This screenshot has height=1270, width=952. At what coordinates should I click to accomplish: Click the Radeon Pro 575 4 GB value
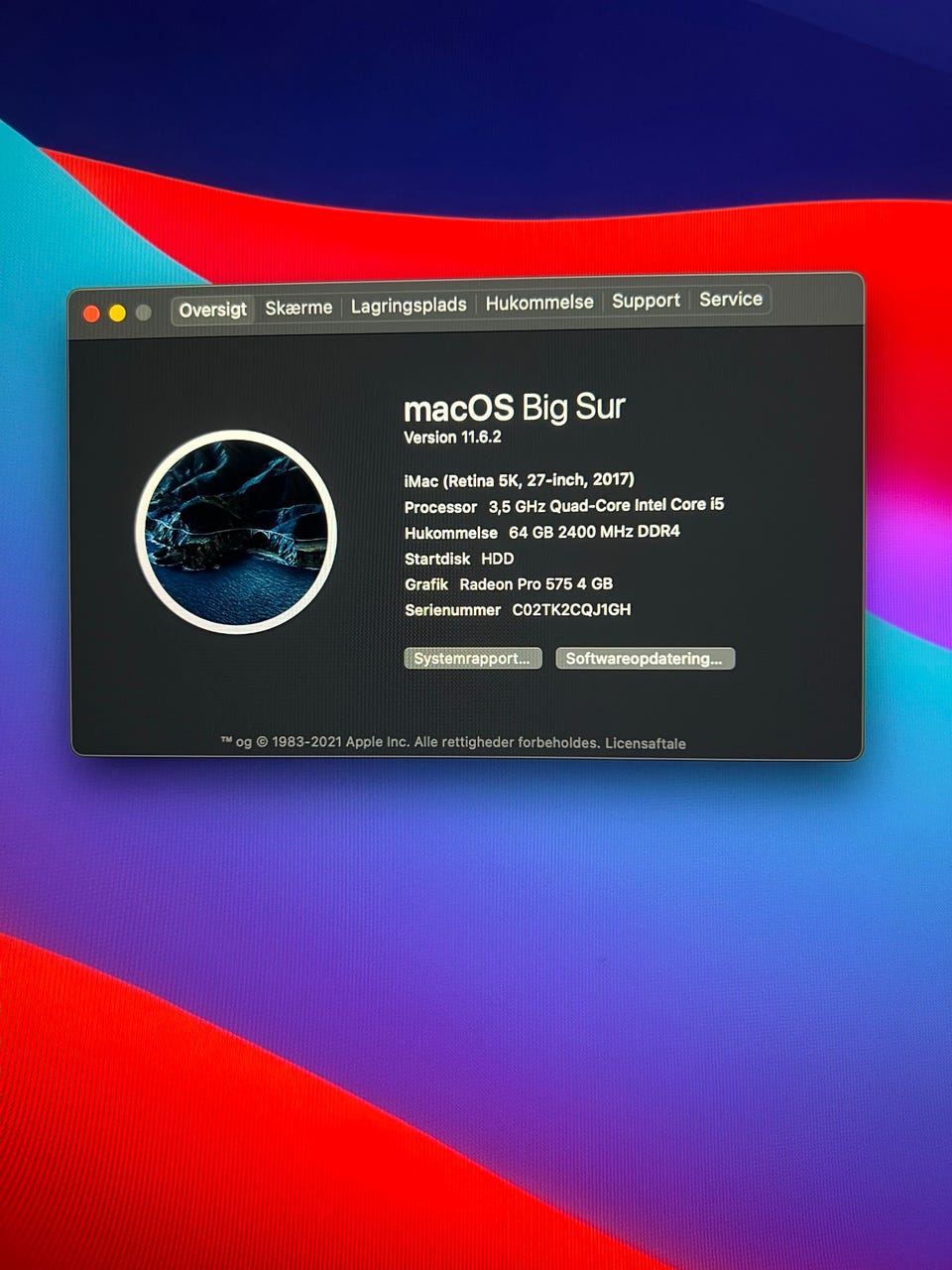coord(535,584)
